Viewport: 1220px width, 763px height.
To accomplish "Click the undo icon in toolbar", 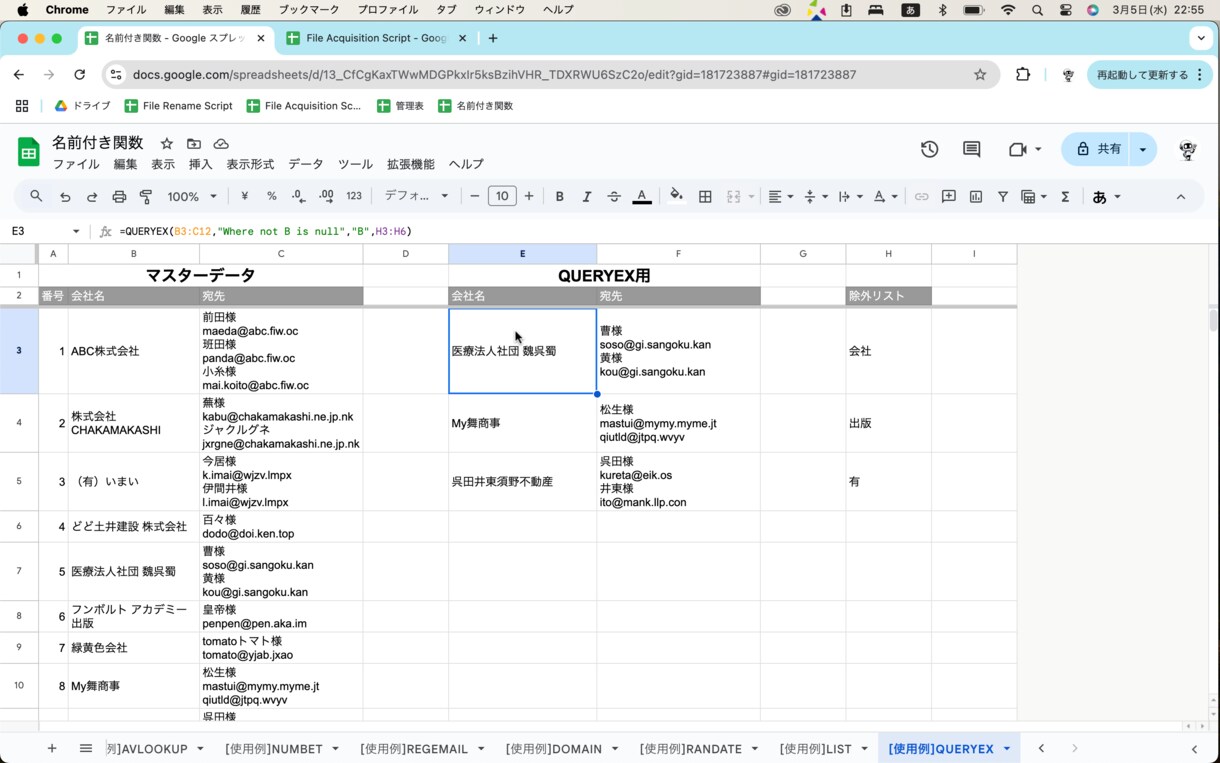I will (65, 197).
